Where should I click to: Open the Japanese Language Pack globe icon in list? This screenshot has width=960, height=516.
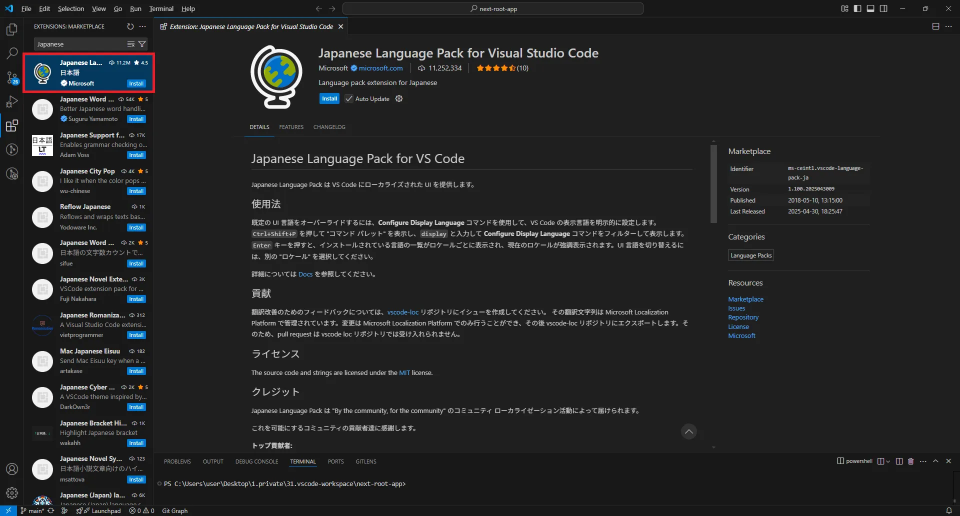[42, 73]
